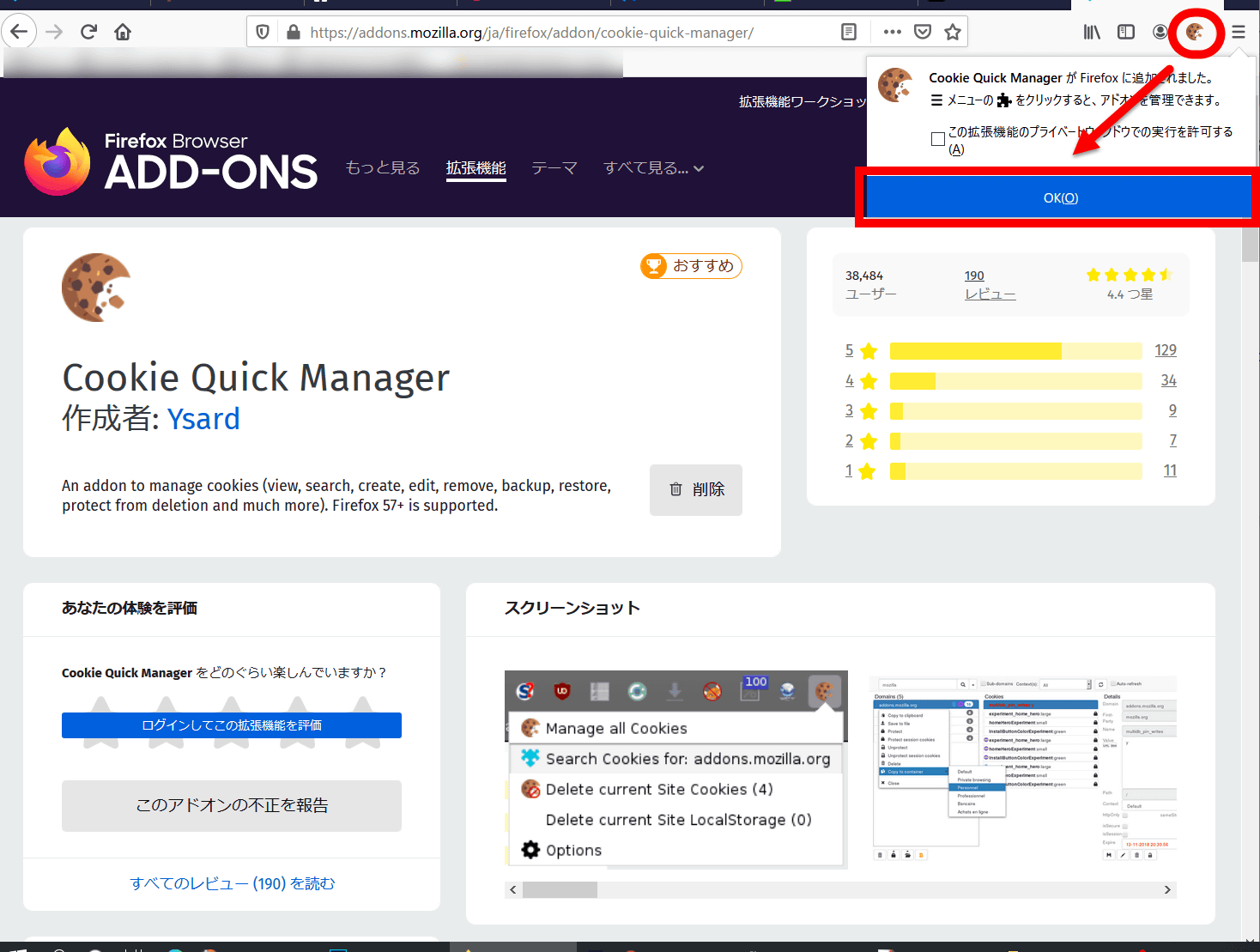Click the 38,484 ユーザー count
This screenshot has height=952, width=1260.
click(x=871, y=285)
